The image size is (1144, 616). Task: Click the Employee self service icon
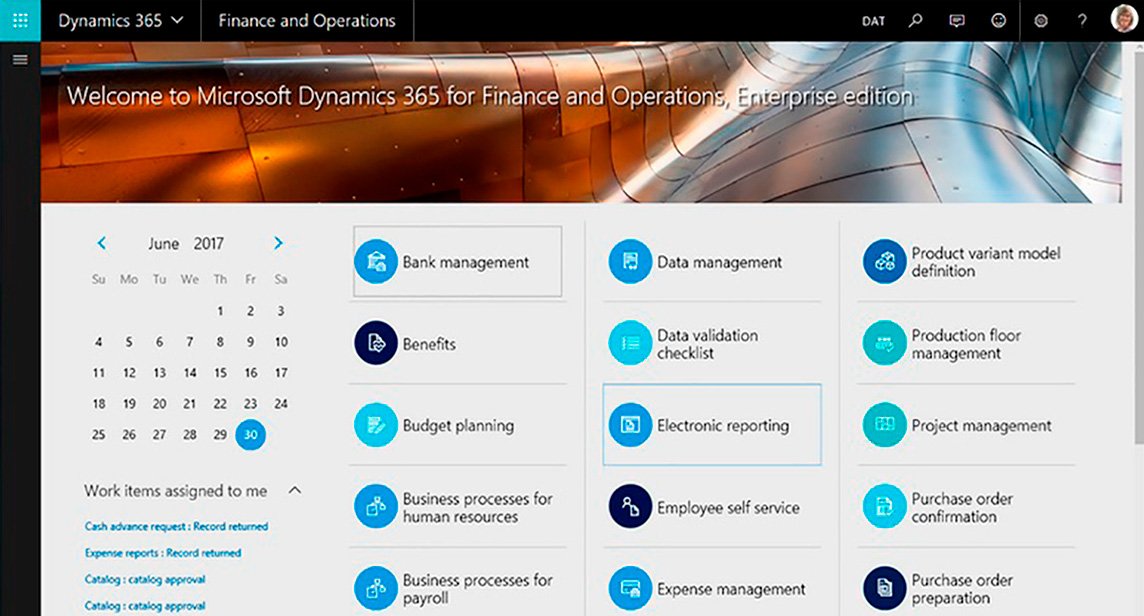click(630, 507)
